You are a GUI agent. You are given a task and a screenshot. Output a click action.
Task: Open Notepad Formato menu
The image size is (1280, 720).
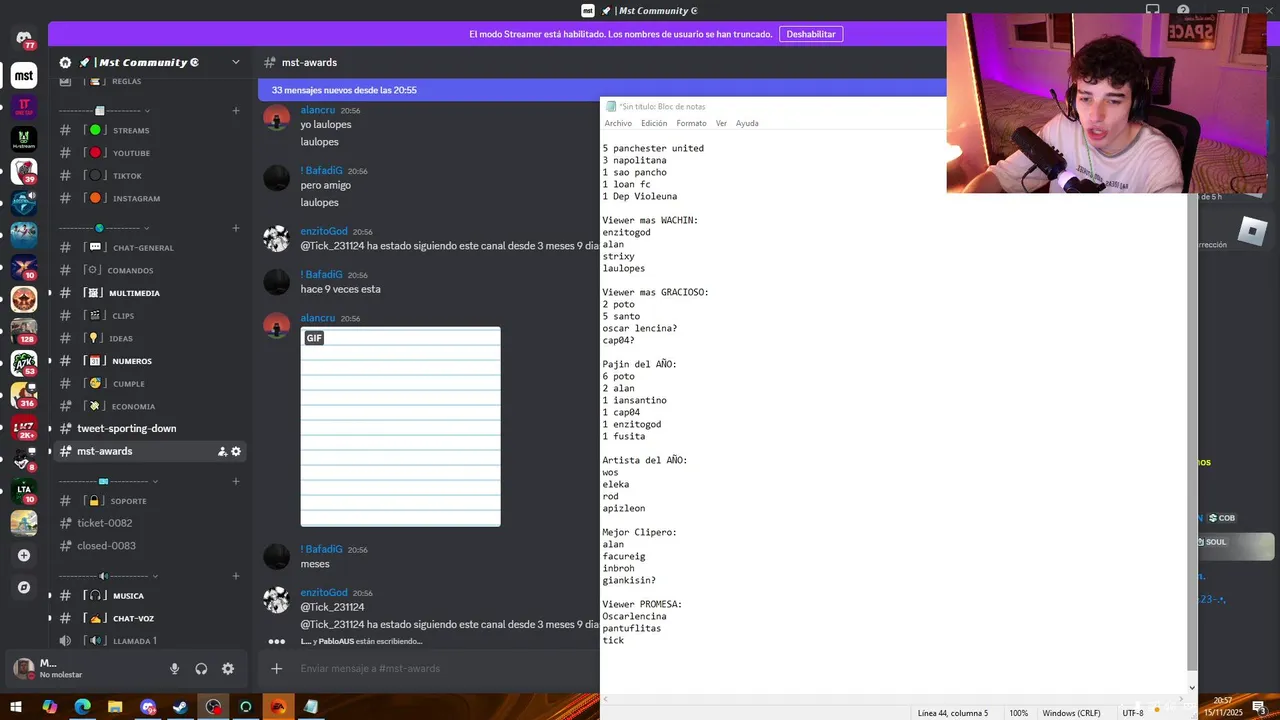point(691,123)
